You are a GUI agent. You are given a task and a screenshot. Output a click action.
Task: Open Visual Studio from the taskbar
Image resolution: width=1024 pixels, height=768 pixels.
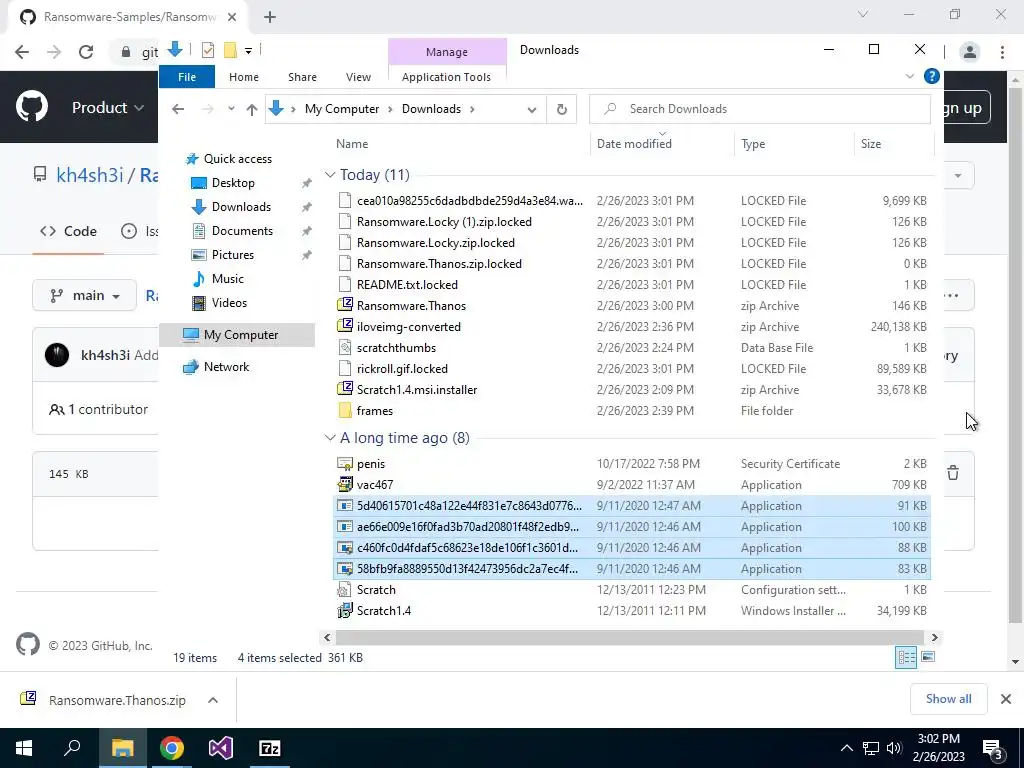(x=221, y=748)
